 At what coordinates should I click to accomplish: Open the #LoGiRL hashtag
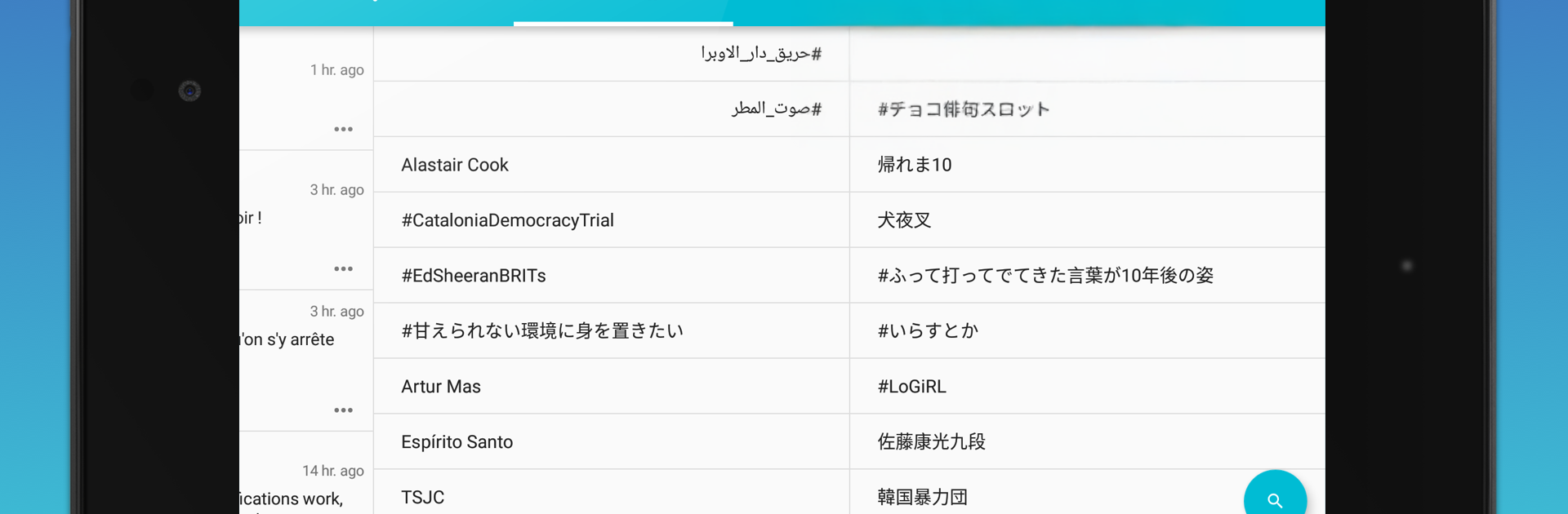911,387
